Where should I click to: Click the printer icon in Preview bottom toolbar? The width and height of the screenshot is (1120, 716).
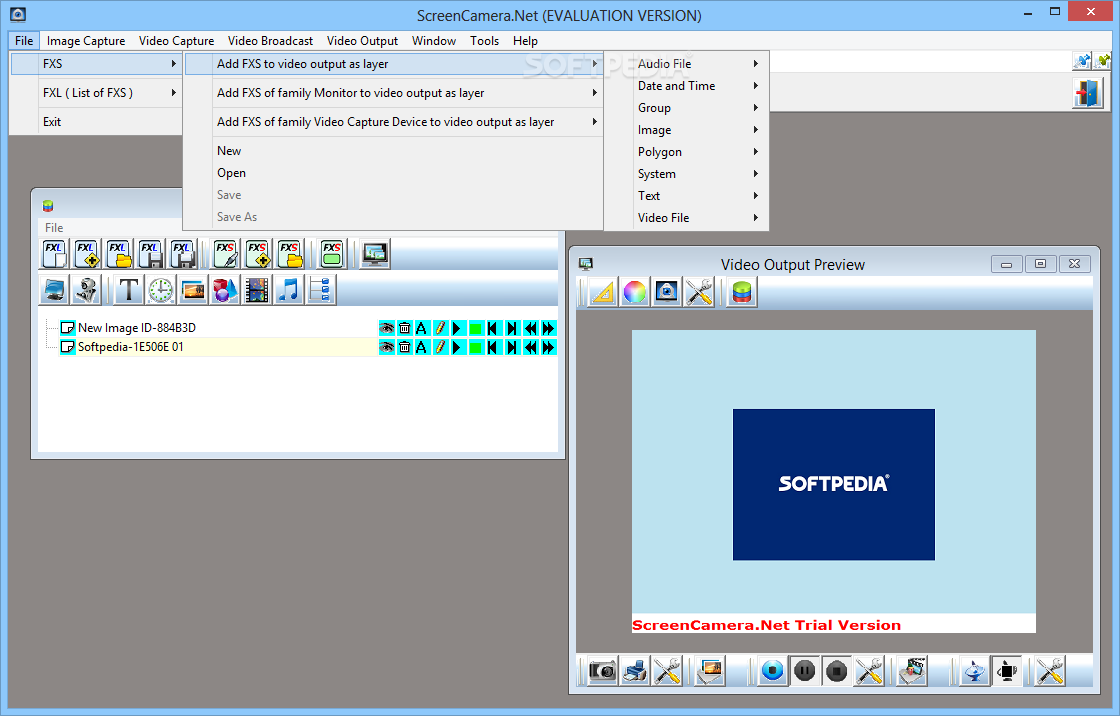[x=635, y=671]
